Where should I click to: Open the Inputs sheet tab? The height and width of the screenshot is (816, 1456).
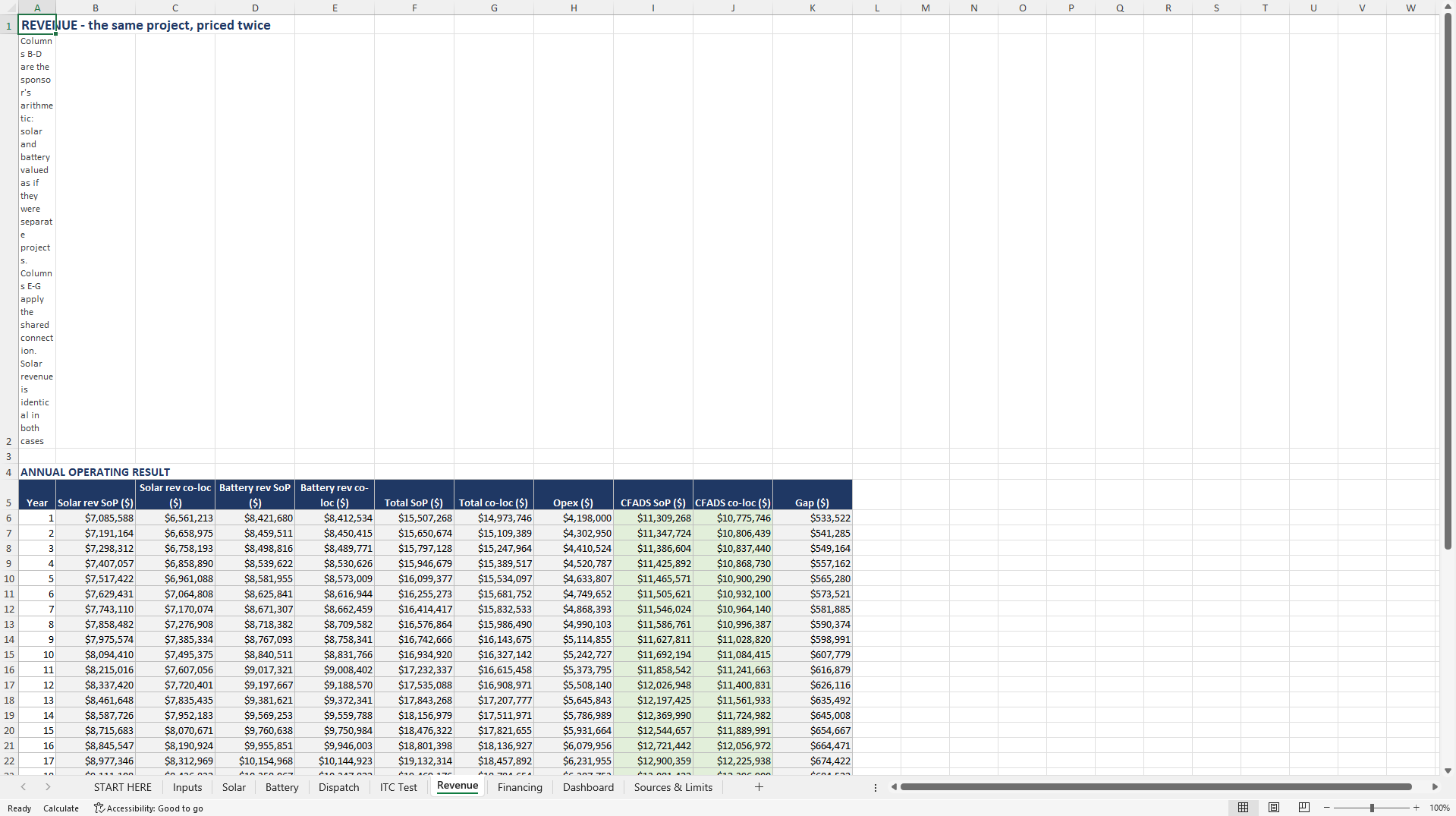click(187, 787)
